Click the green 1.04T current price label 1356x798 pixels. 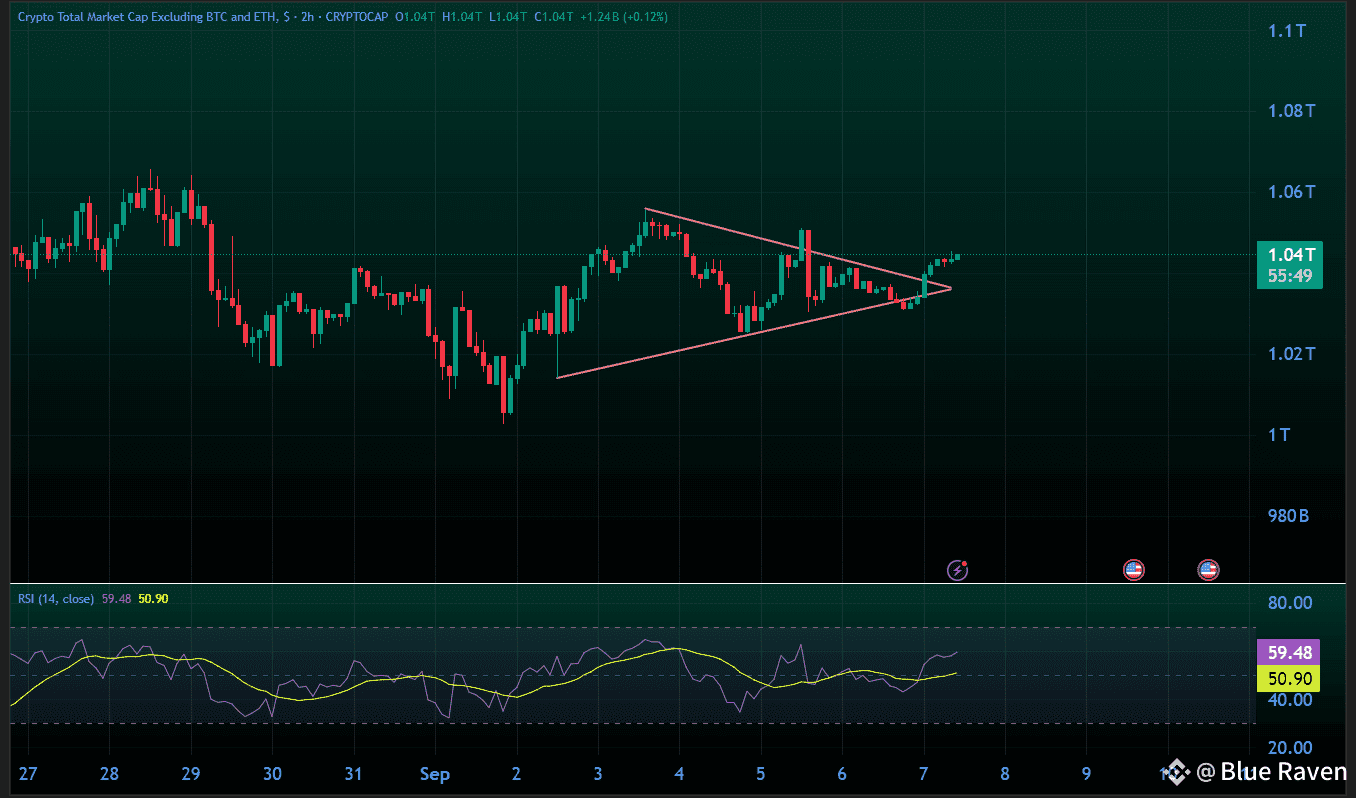1289,254
